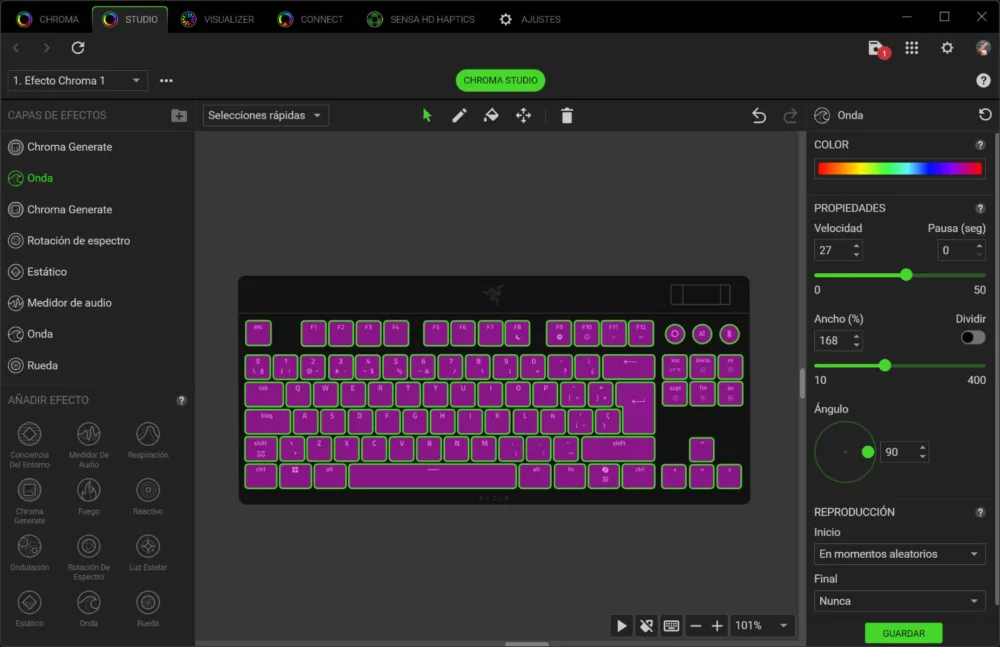1000x647 pixels.
Task: Open the apps grid icon
Action: [x=912, y=48]
